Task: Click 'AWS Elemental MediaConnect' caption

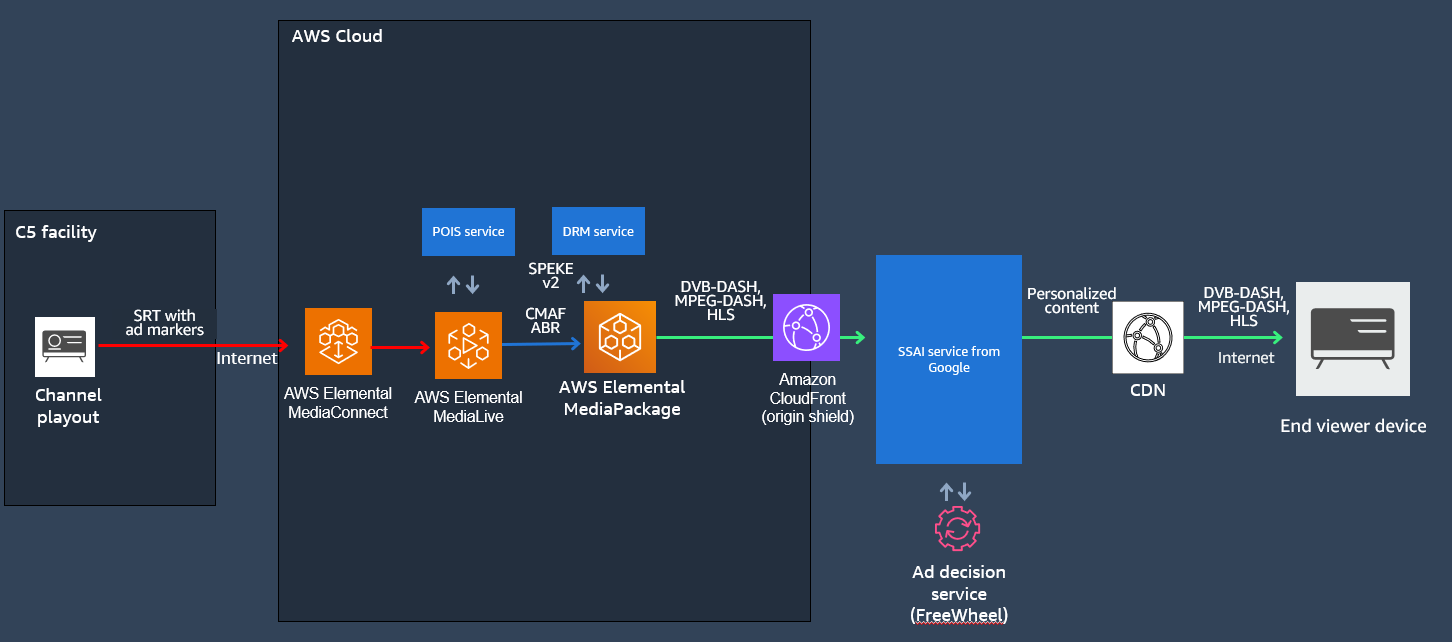Action: point(338,403)
